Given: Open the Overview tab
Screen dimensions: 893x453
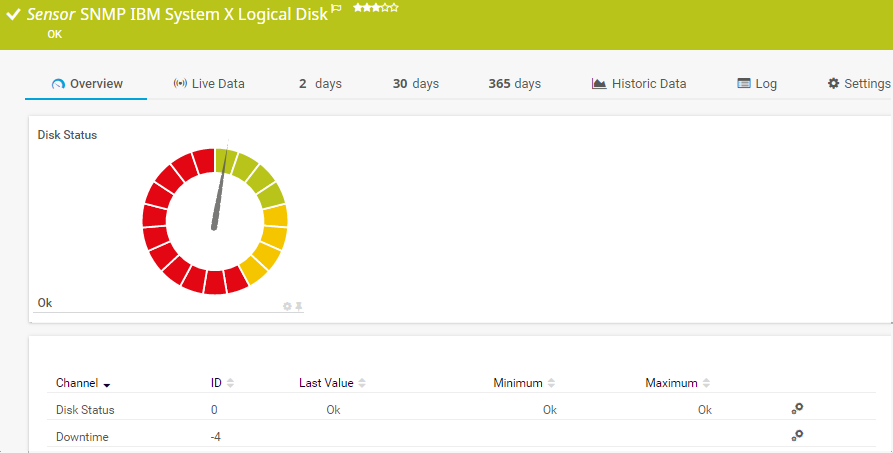Looking at the screenshot, I should tap(86, 84).
